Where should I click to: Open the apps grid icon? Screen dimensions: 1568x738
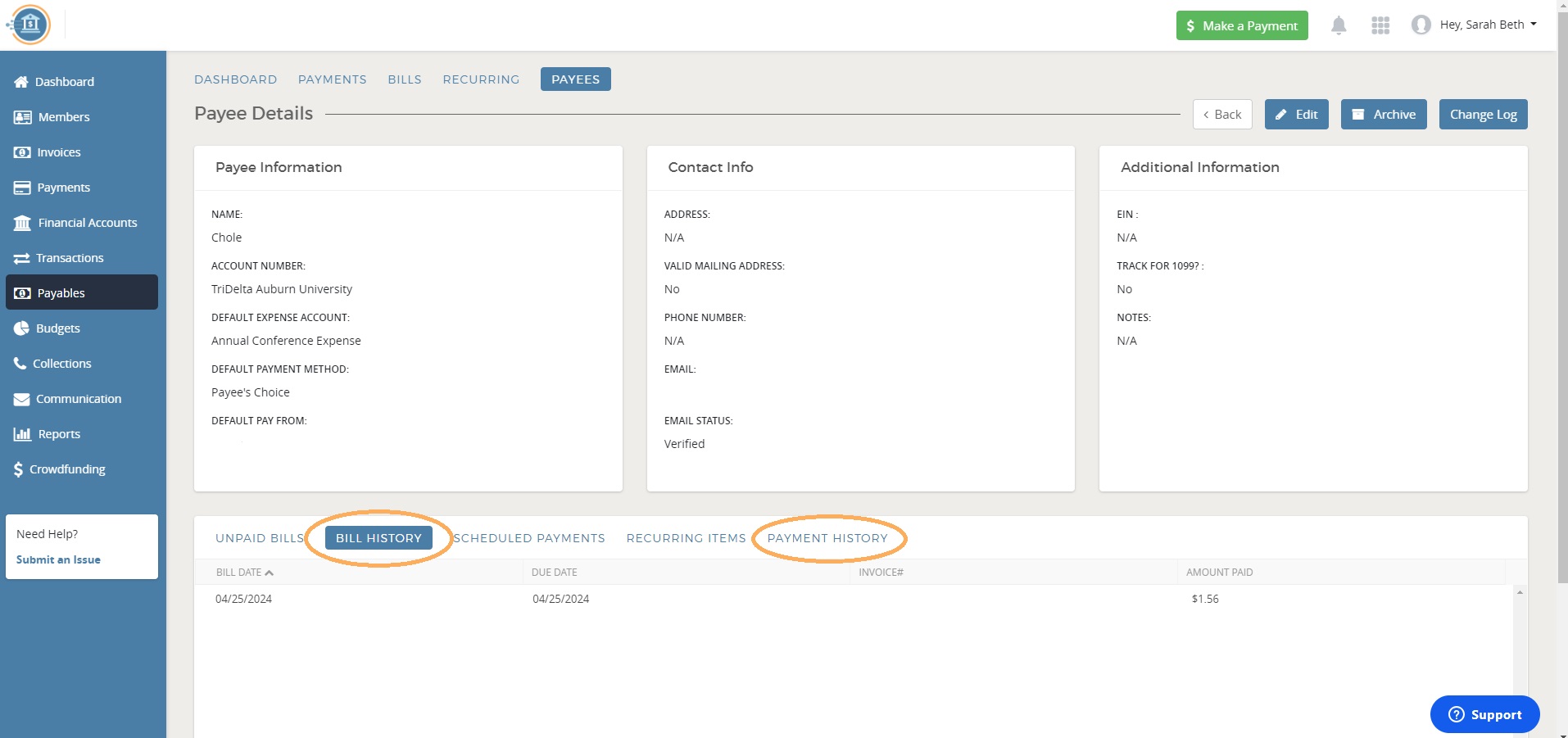pos(1380,25)
